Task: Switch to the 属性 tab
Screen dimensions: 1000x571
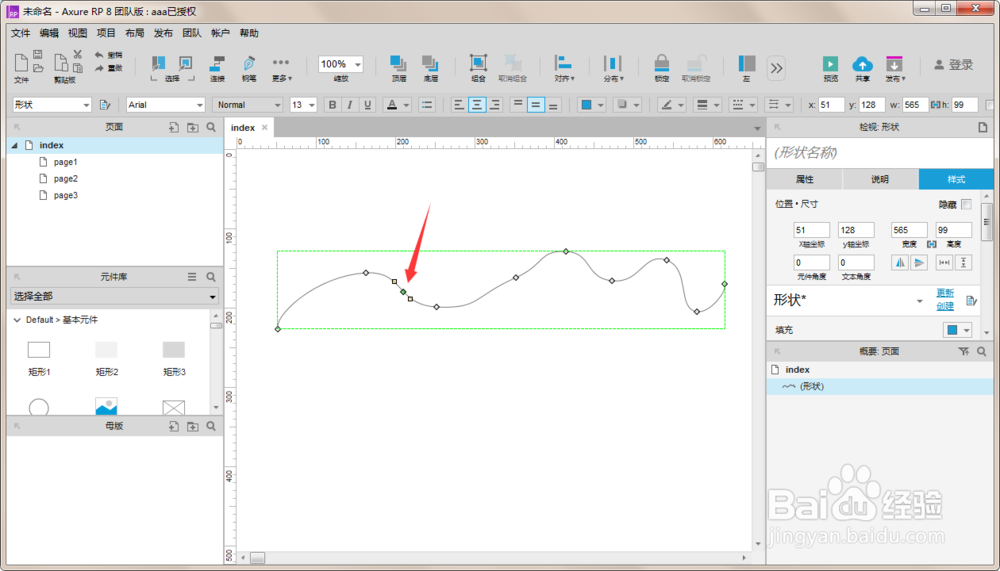Action: pos(804,179)
